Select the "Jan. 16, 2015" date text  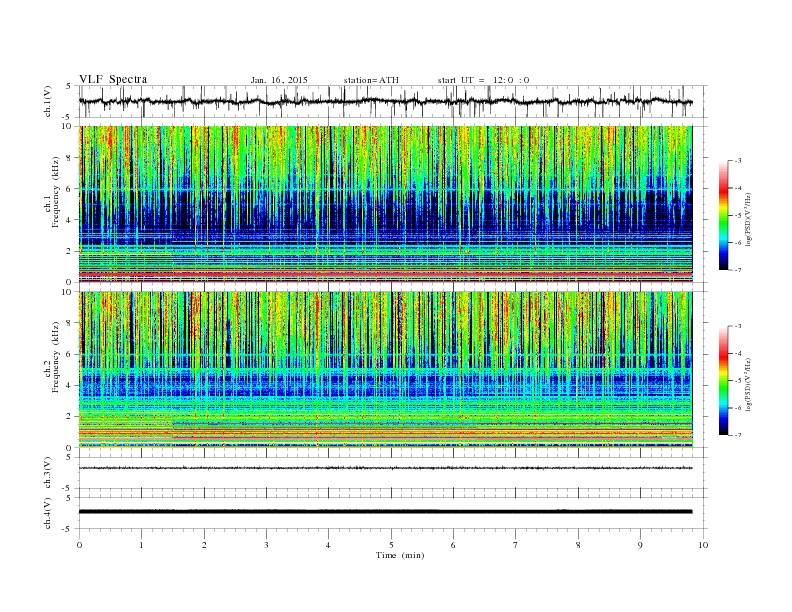pos(279,80)
